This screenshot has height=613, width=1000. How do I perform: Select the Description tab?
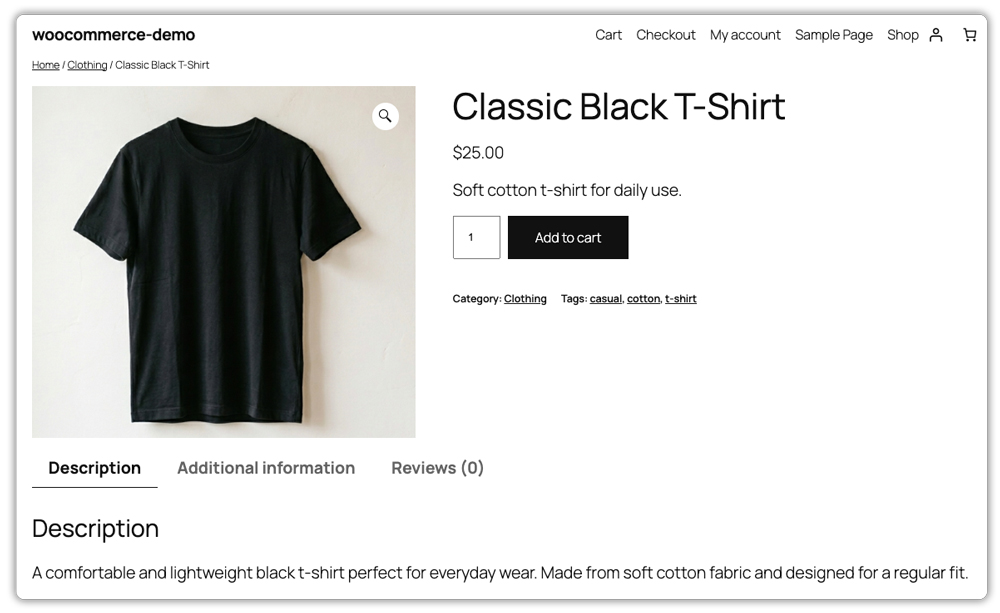pos(95,467)
